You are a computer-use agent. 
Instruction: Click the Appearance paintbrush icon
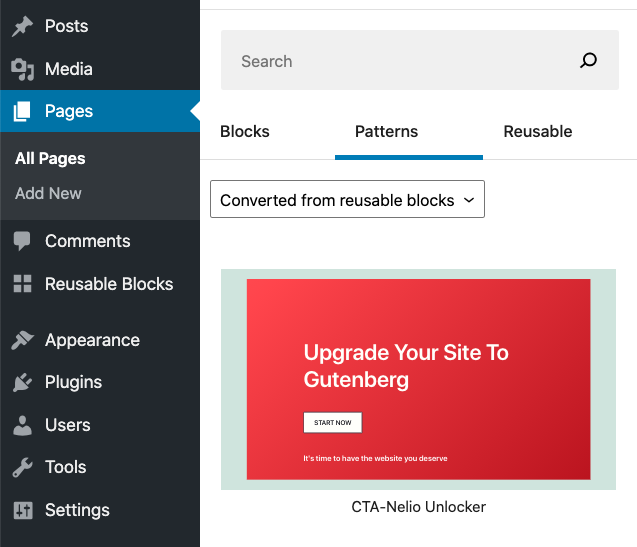22,340
